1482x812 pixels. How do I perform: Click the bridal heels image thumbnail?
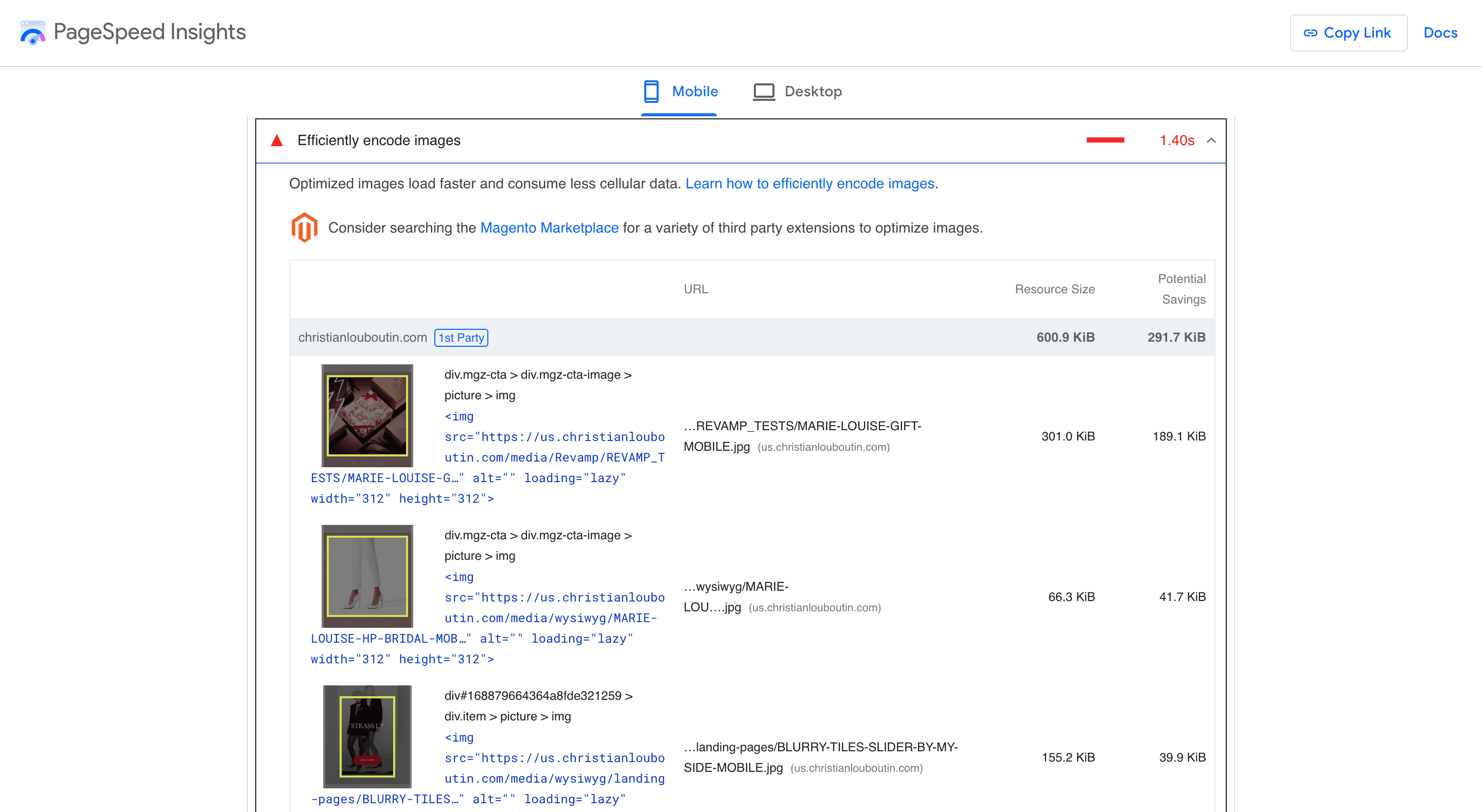coord(367,575)
